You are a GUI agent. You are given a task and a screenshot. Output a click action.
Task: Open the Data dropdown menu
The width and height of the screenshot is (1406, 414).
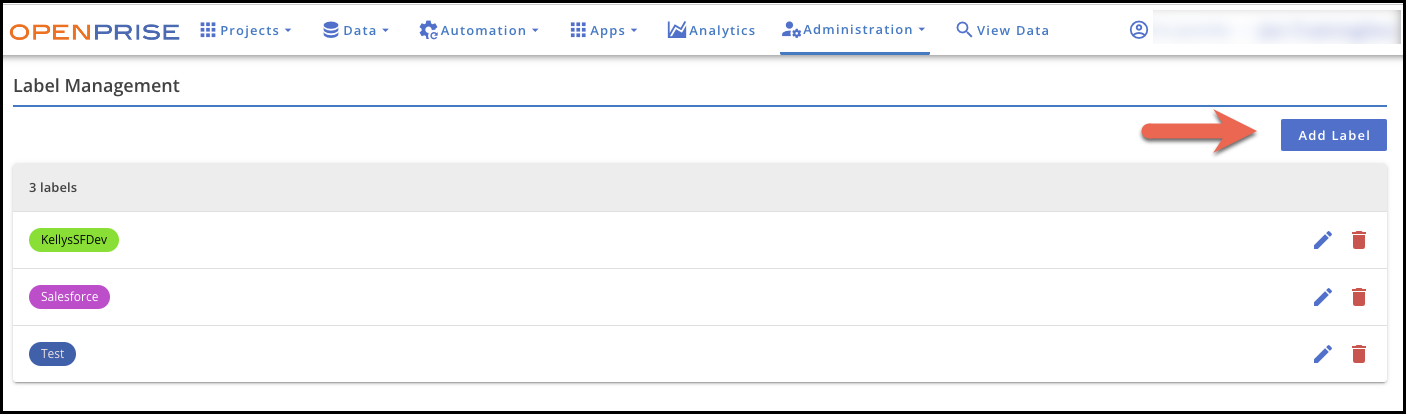coord(356,30)
